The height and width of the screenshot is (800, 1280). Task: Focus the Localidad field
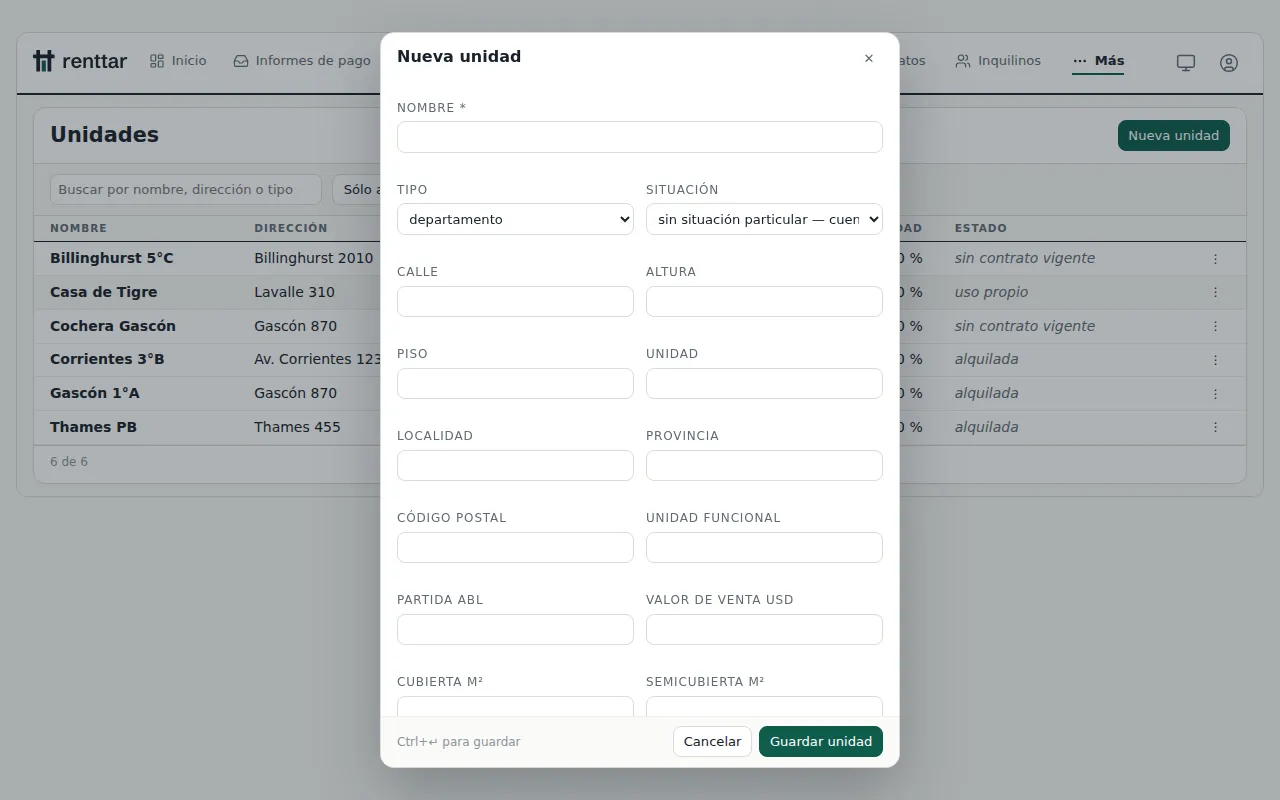tap(515, 465)
